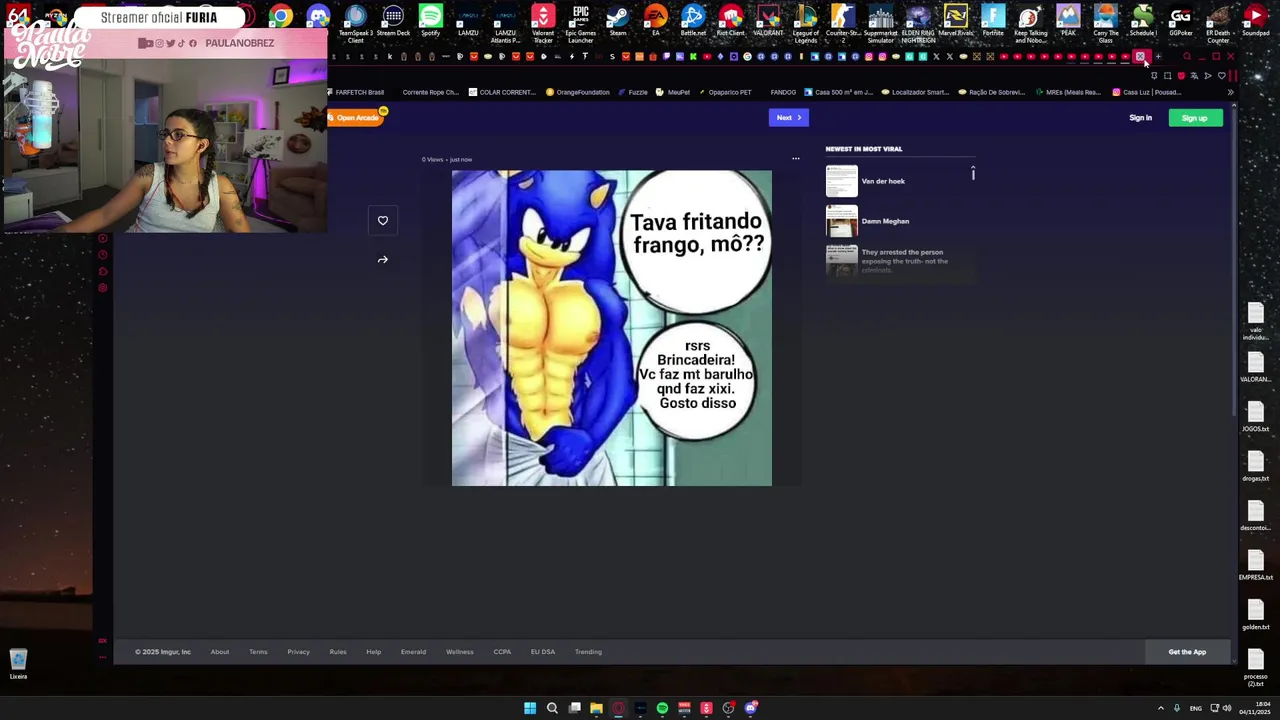Open a new browser tab with plus button
Screen dimensions: 1280x720
tap(1158, 57)
